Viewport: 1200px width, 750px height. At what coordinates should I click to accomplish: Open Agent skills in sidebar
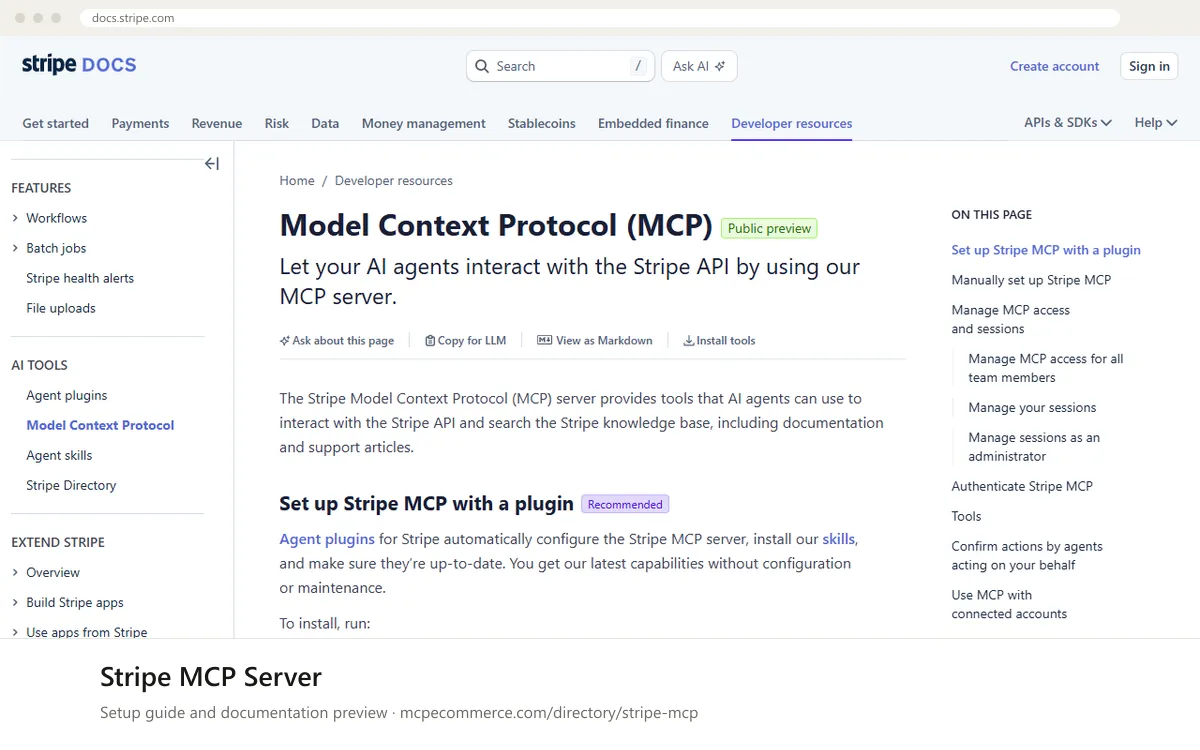[x=59, y=455]
